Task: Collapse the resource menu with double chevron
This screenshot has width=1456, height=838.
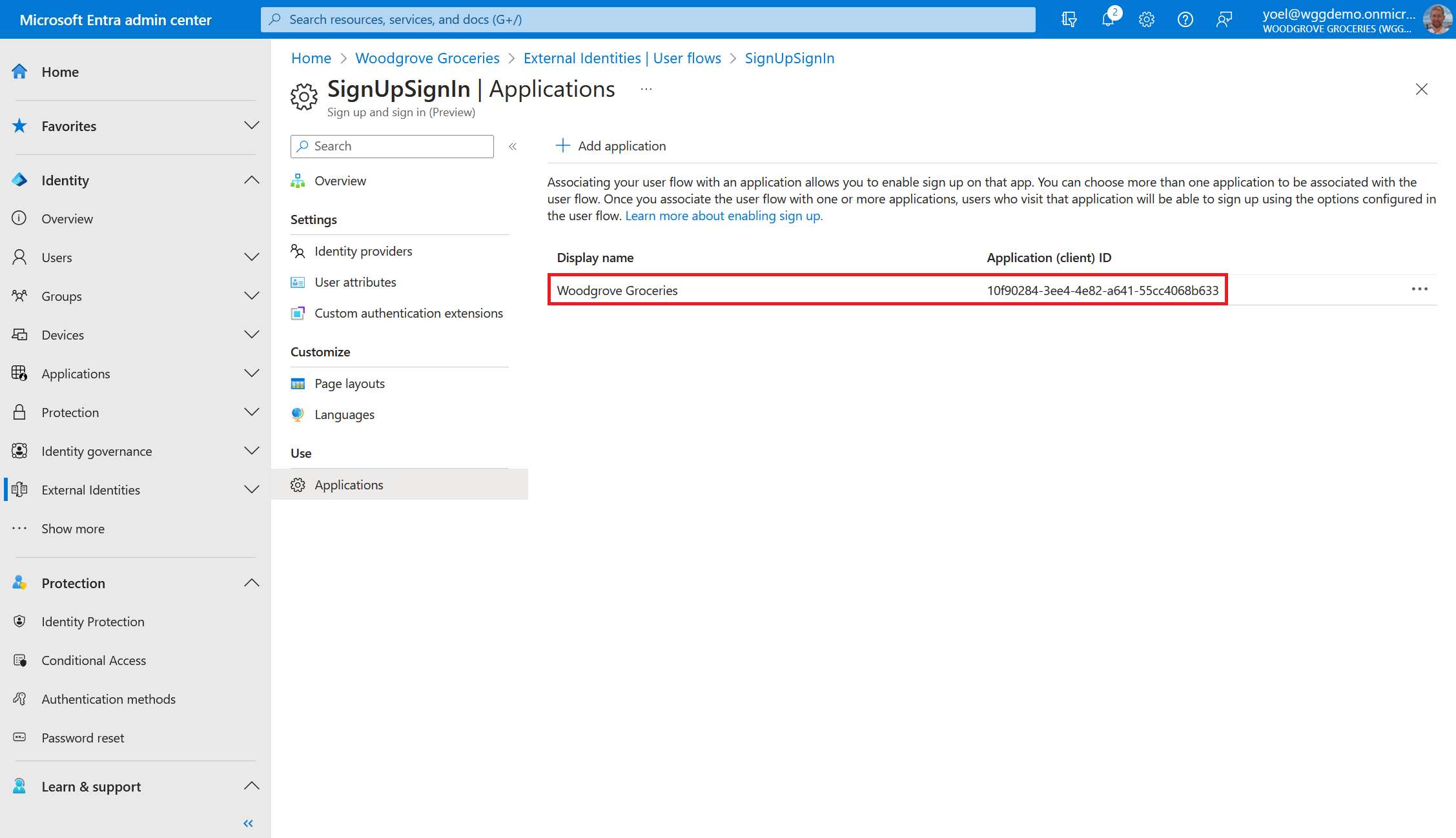Action: 513,147
